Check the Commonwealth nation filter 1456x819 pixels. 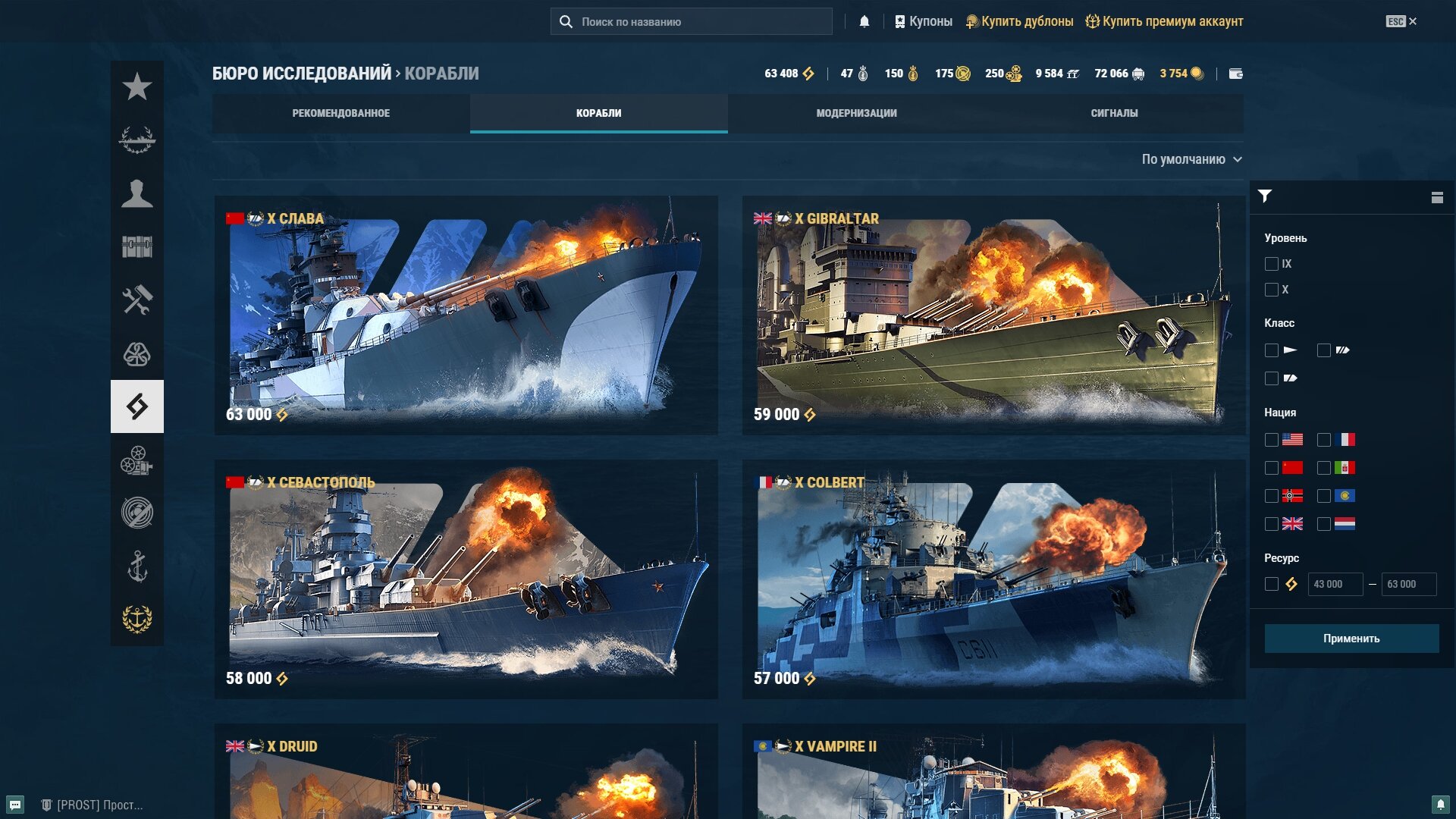click(1324, 496)
